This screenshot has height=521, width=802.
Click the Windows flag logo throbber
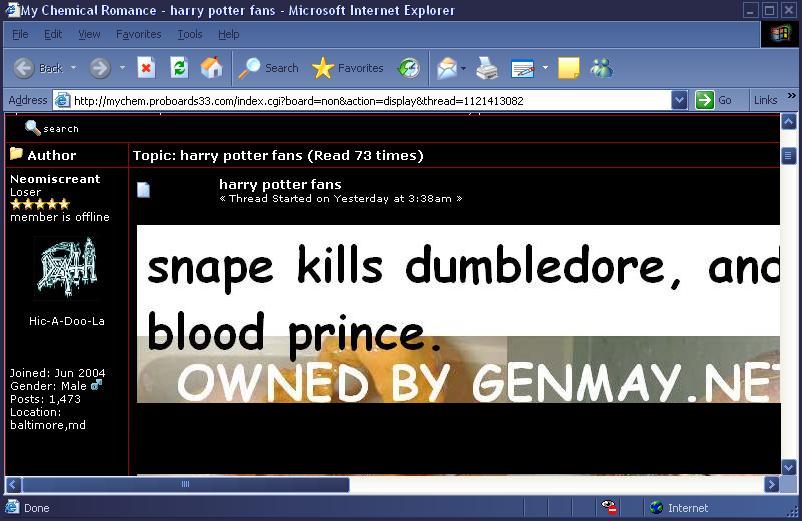[x=781, y=34]
